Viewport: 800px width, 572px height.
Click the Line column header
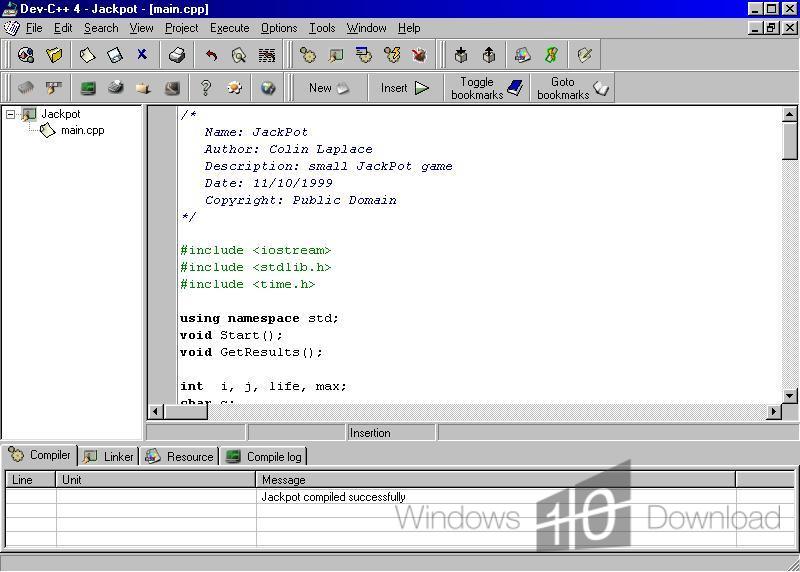tap(30, 480)
